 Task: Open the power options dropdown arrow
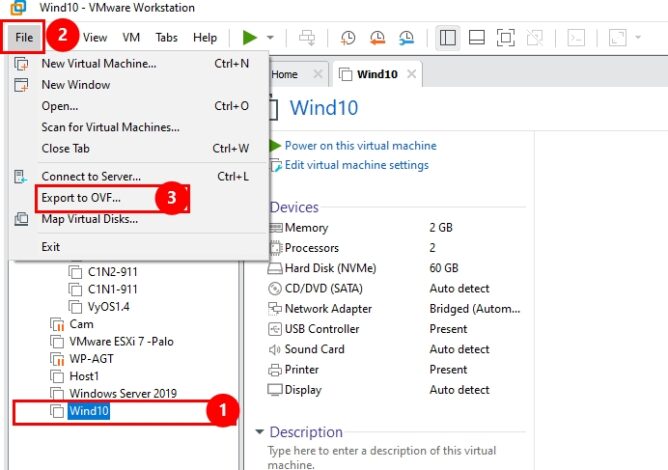[x=270, y=37]
